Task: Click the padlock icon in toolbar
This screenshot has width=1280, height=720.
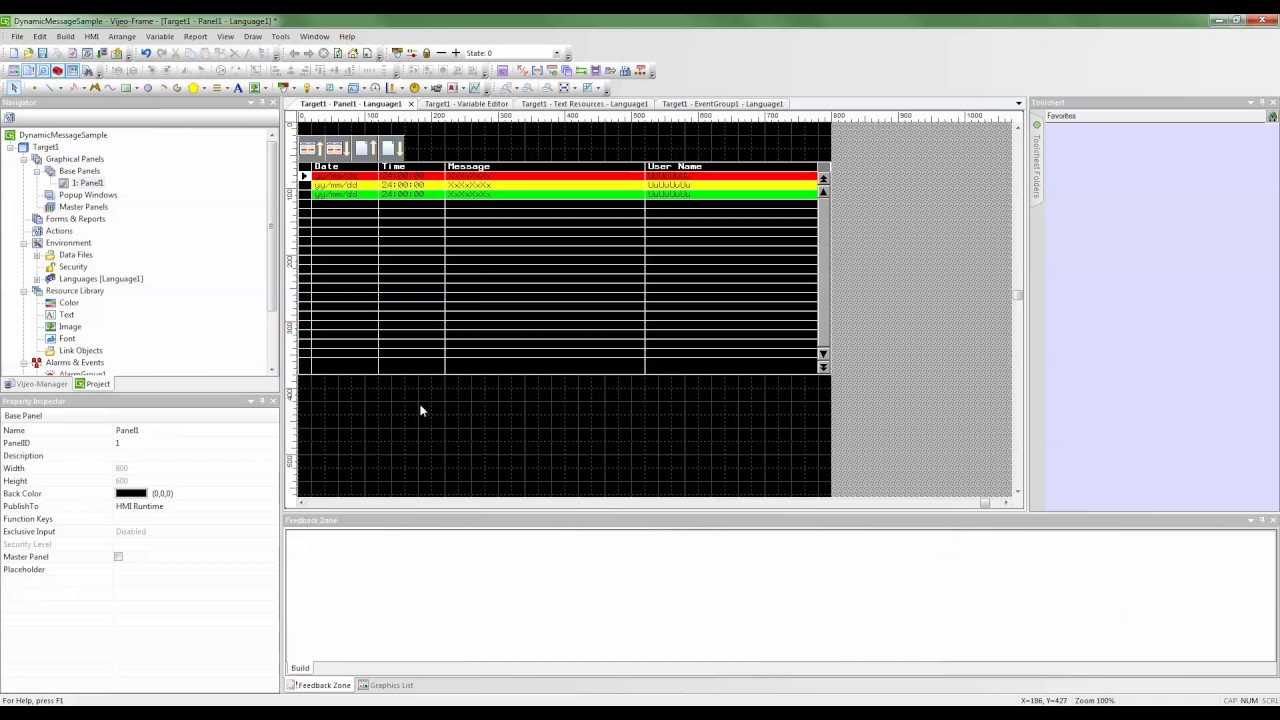Action: tap(426, 53)
